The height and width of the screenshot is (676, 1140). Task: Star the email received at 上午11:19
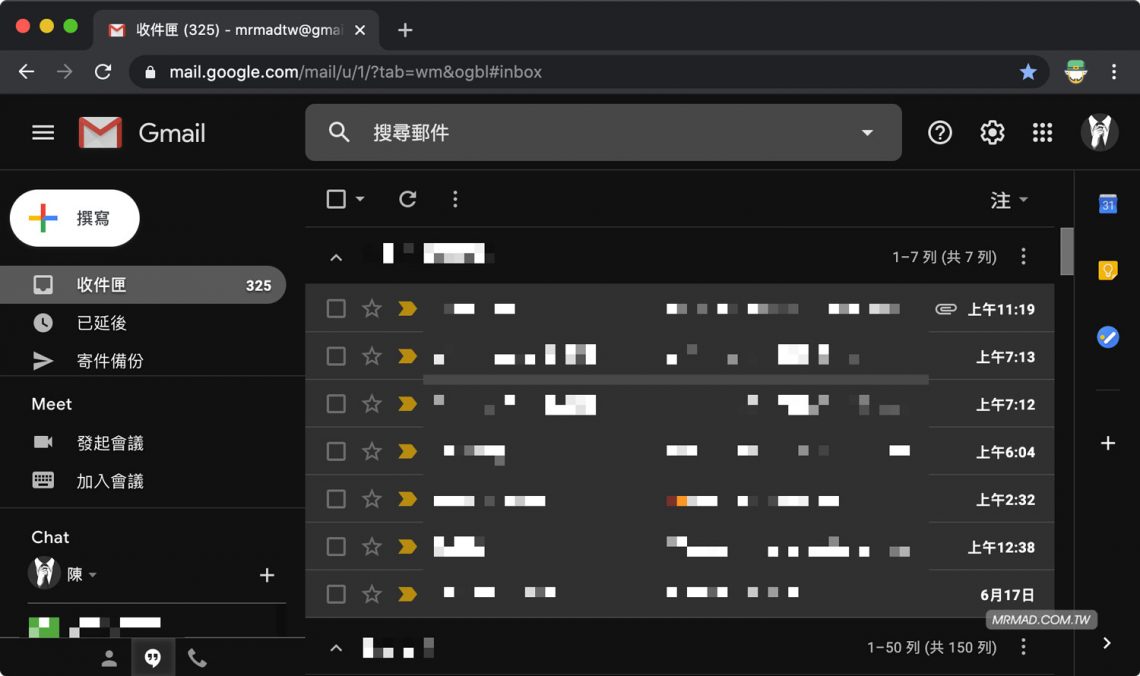point(372,309)
